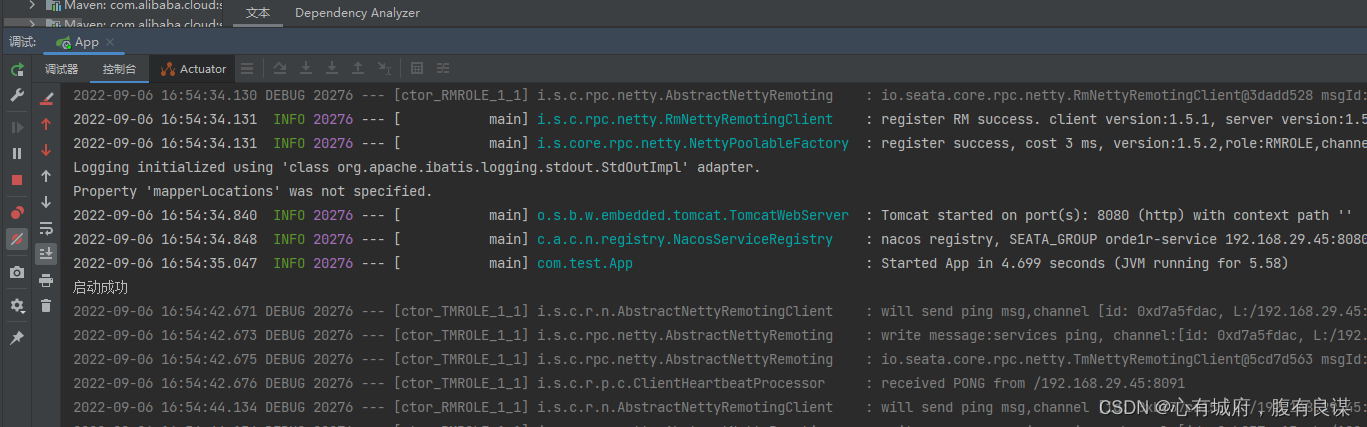Screen dimensions: 1367x427
Task: Stop the App process
Action: [17, 180]
